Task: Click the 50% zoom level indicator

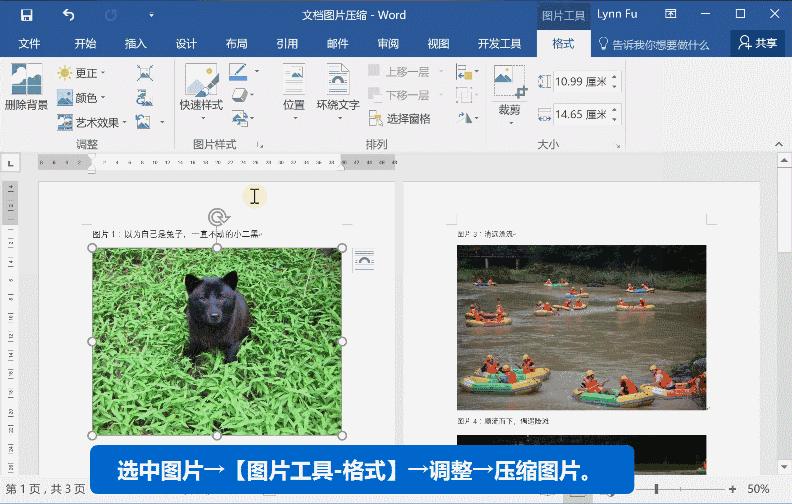Action: tap(758, 489)
